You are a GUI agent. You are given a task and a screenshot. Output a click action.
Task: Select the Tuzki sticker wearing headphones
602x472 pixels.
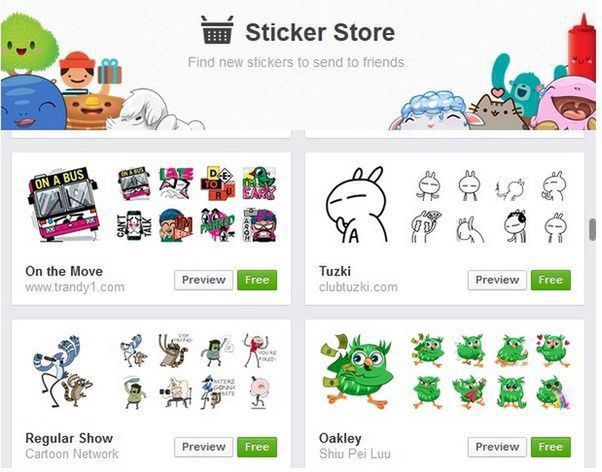(x=515, y=226)
